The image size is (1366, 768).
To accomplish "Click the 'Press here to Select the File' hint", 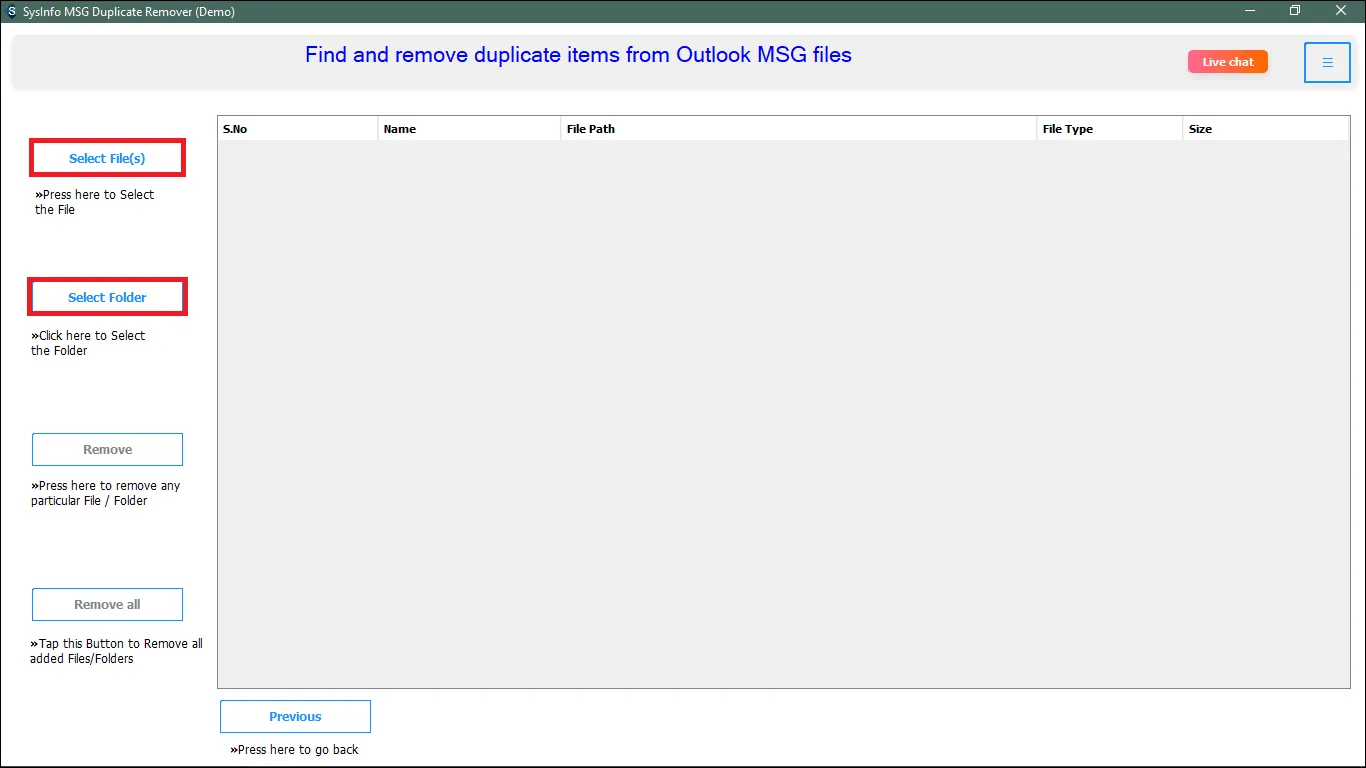I will (95, 202).
